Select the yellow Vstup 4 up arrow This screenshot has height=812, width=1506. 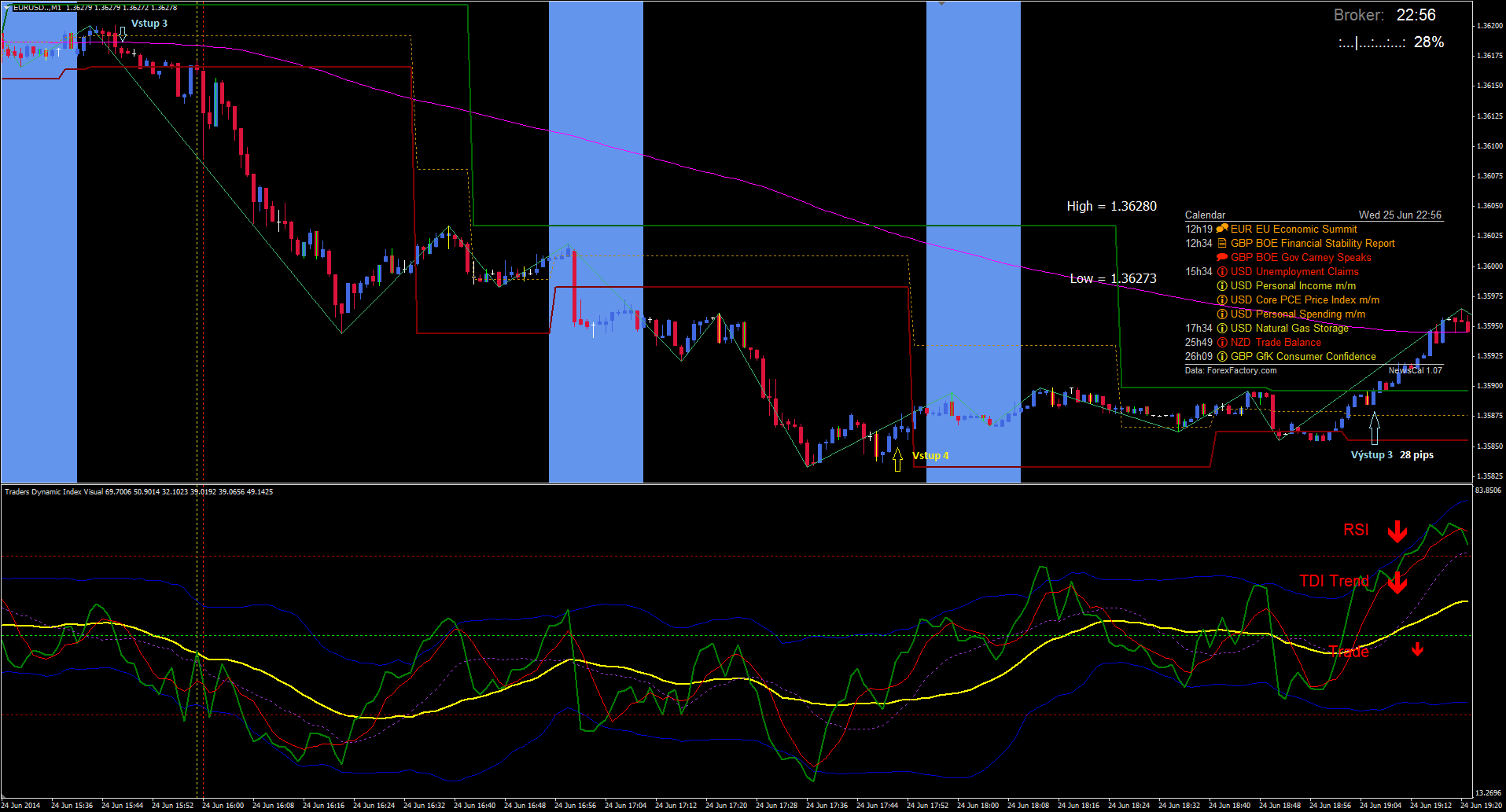(897, 460)
